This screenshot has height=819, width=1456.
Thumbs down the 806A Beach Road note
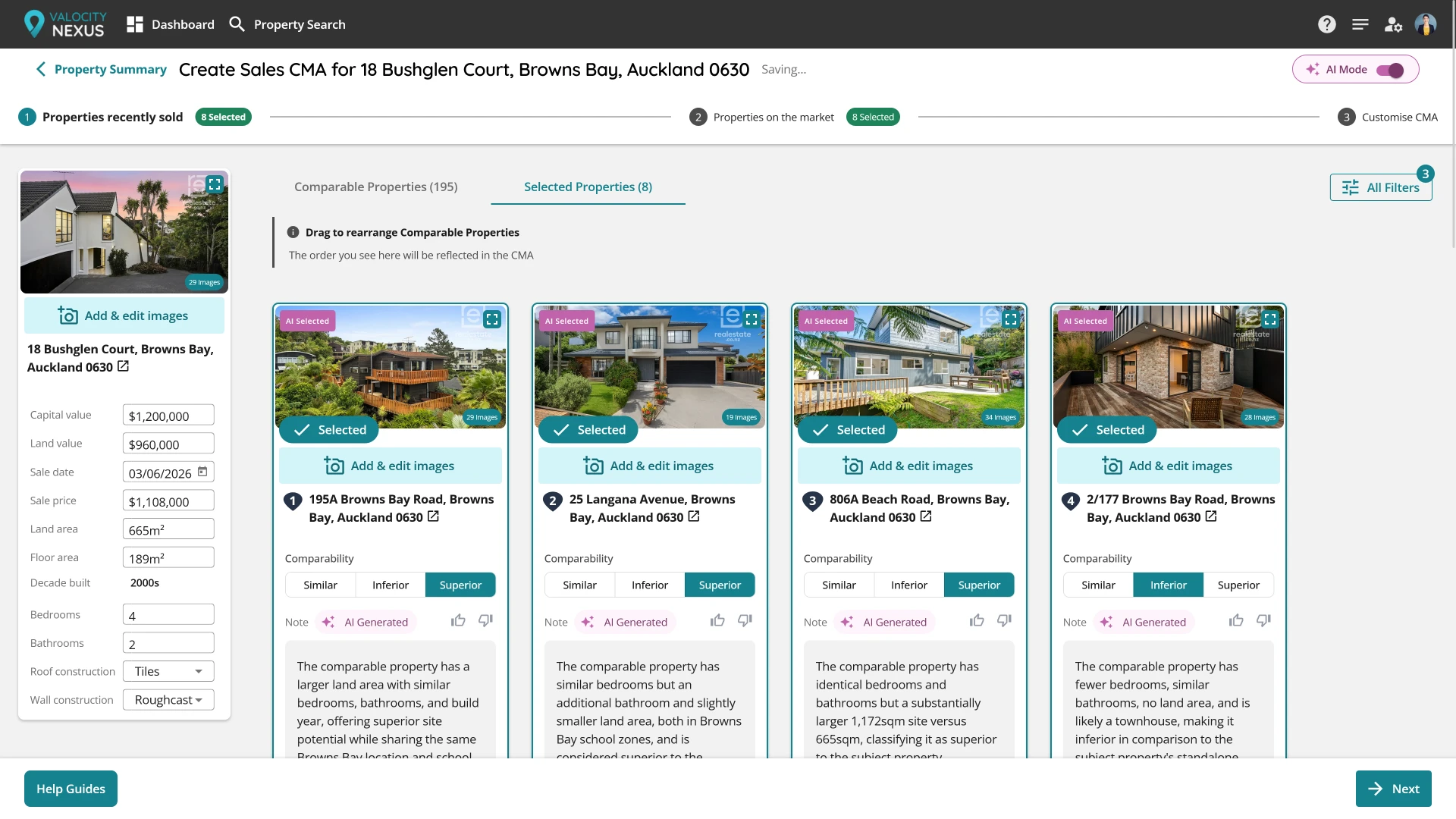1004,620
